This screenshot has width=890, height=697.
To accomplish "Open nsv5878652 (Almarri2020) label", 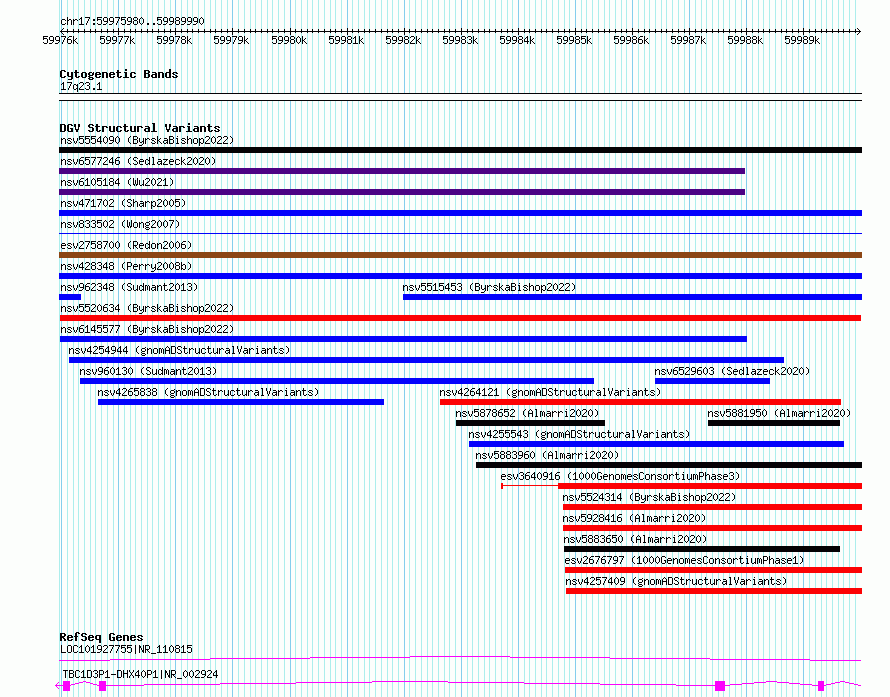I will point(527,413).
